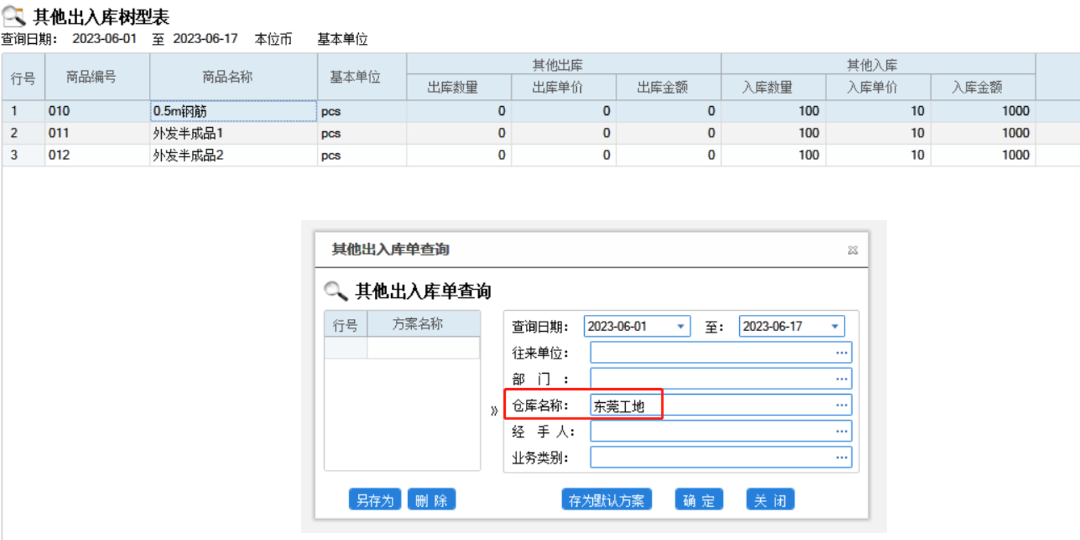Click 存为默认方案 button

(x=606, y=501)
